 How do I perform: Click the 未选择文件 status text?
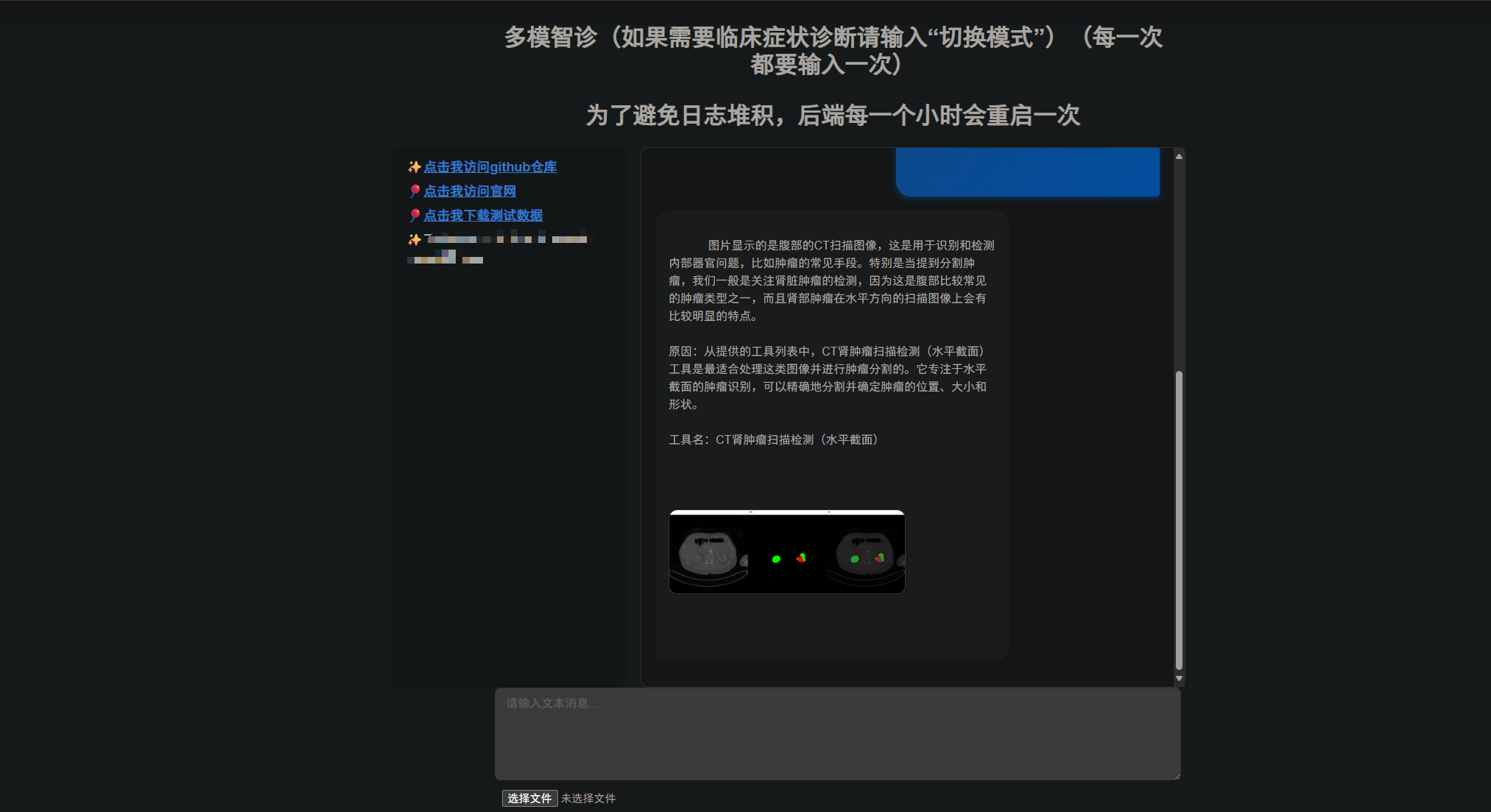(x=588, y=798)
